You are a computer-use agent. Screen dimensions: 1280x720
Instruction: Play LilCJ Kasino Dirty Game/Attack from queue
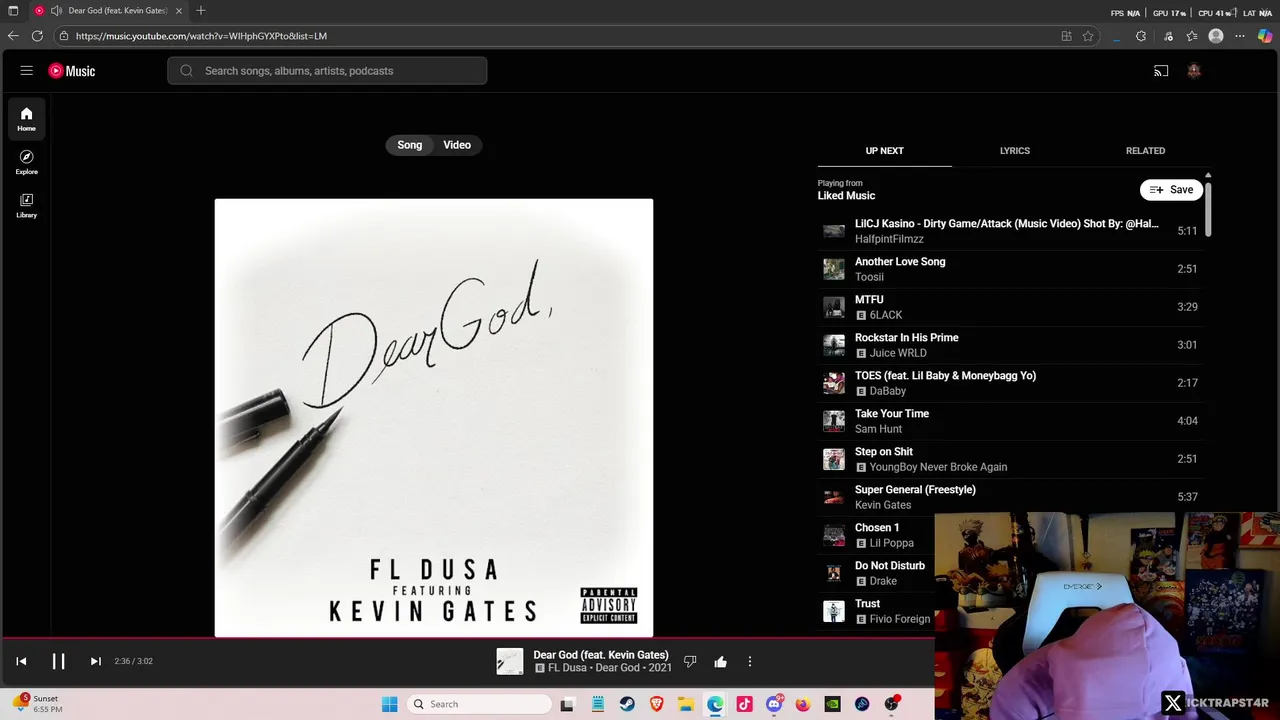(1010, 231)
